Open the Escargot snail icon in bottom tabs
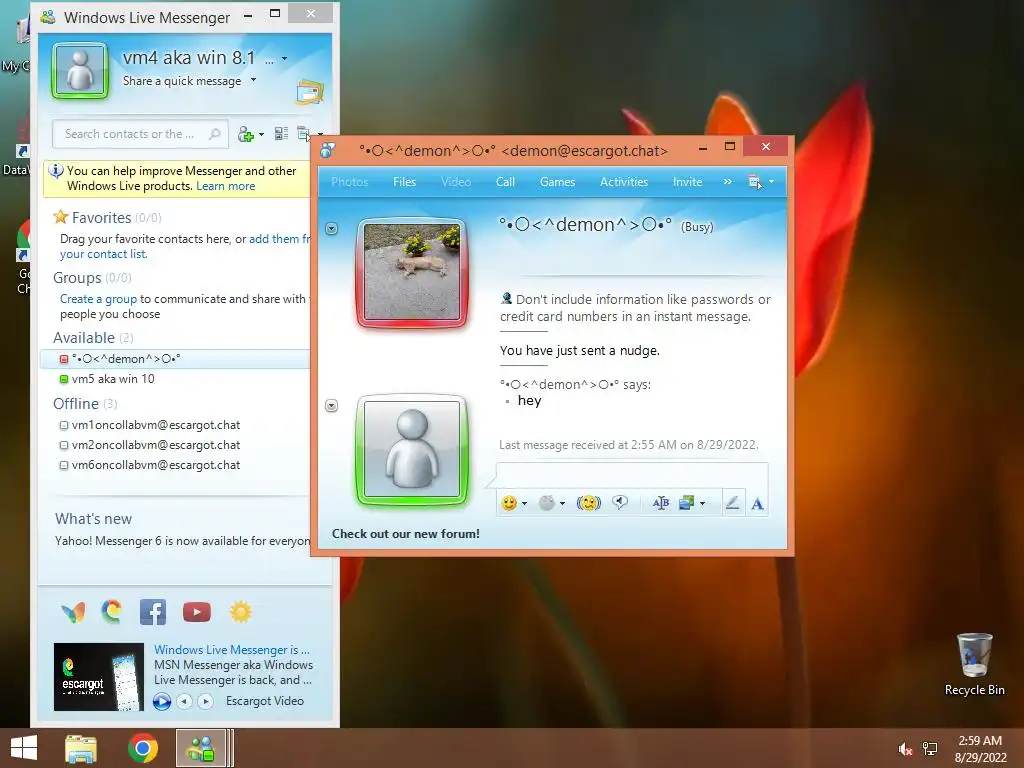This screenshot has height=768, width=1024. click(x=112, y=611)
